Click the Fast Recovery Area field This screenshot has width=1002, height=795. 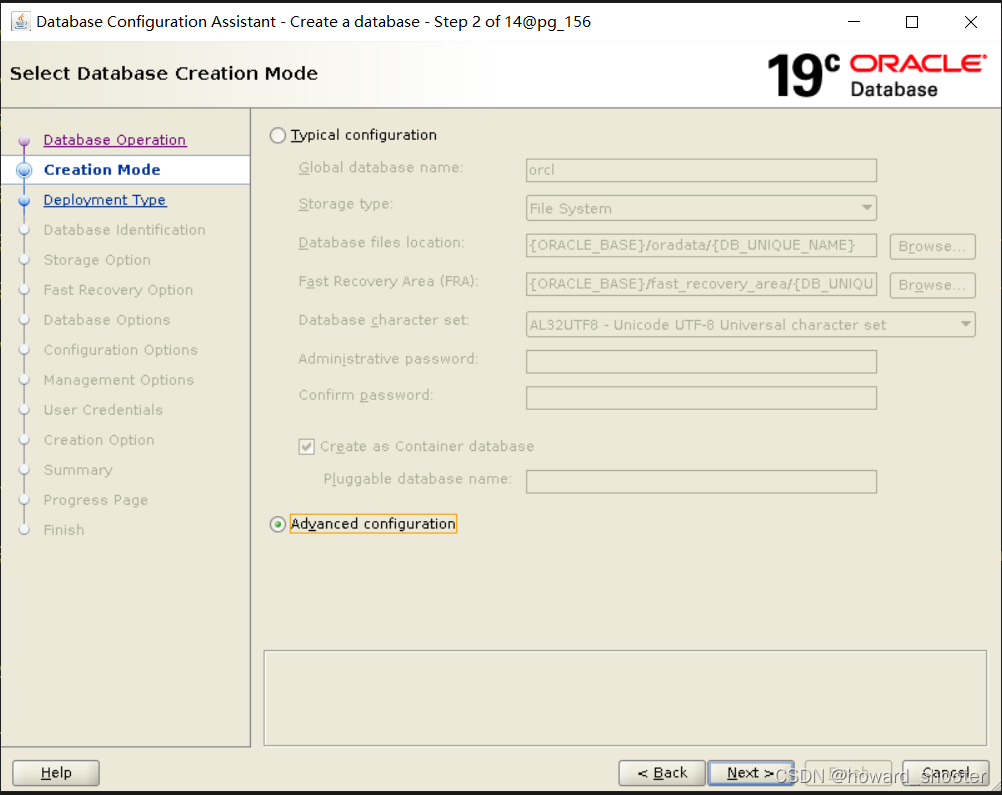pyautogui.click(x=701, y=284)
